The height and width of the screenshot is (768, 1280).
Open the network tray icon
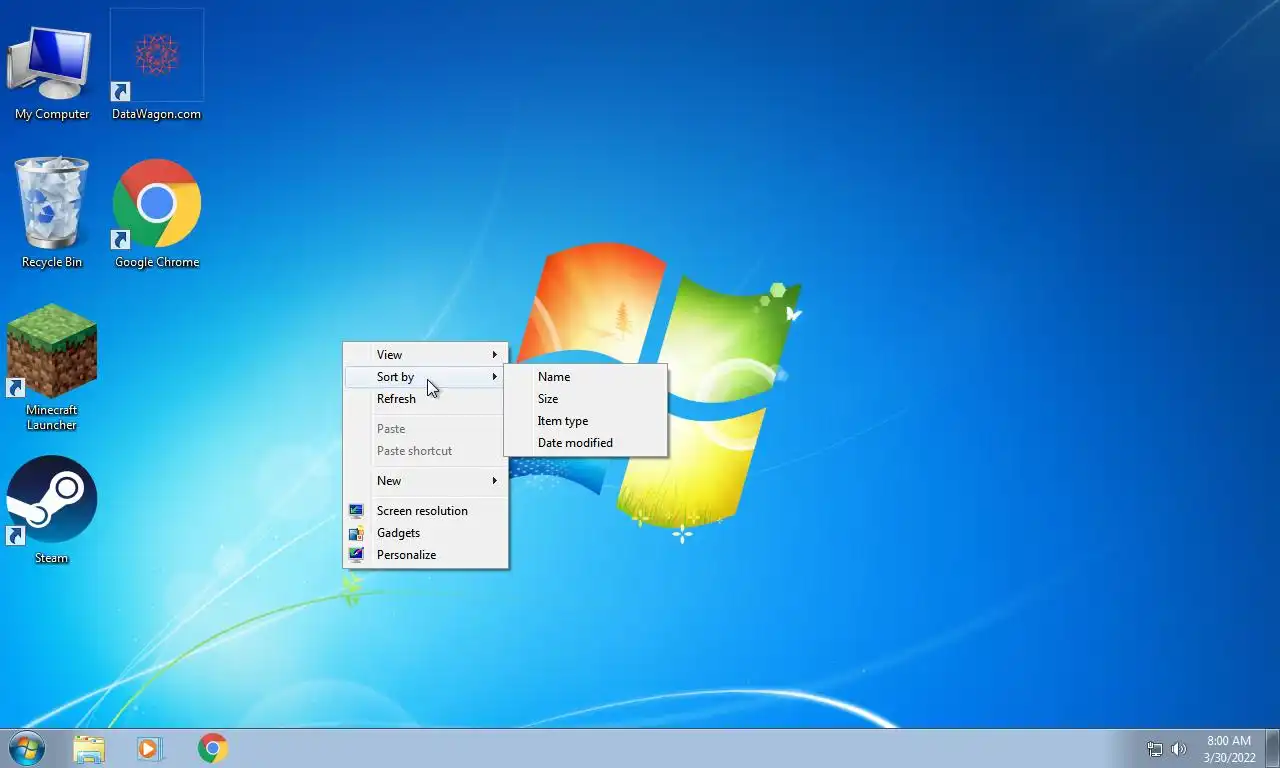pyautogui.click(x=1155, y=749)
